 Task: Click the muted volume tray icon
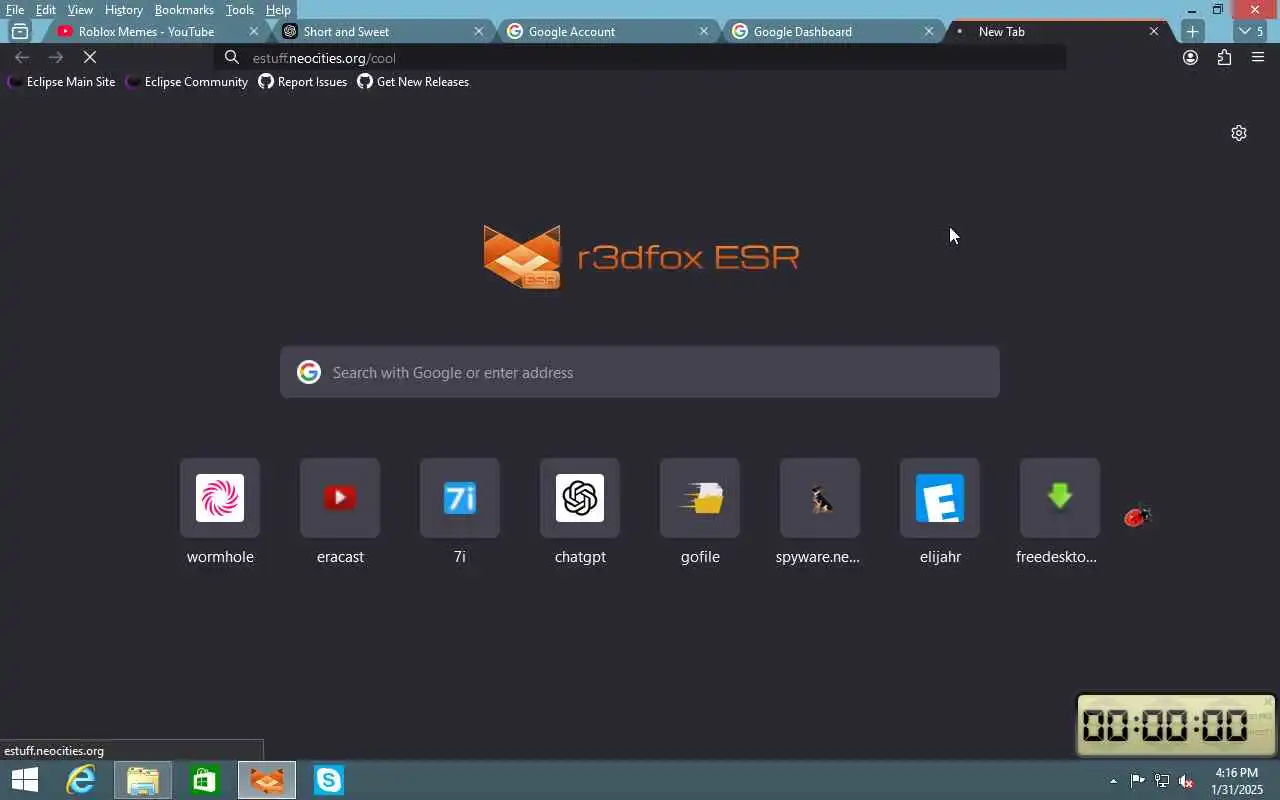pyautogui.click(x=1186, y=781)
